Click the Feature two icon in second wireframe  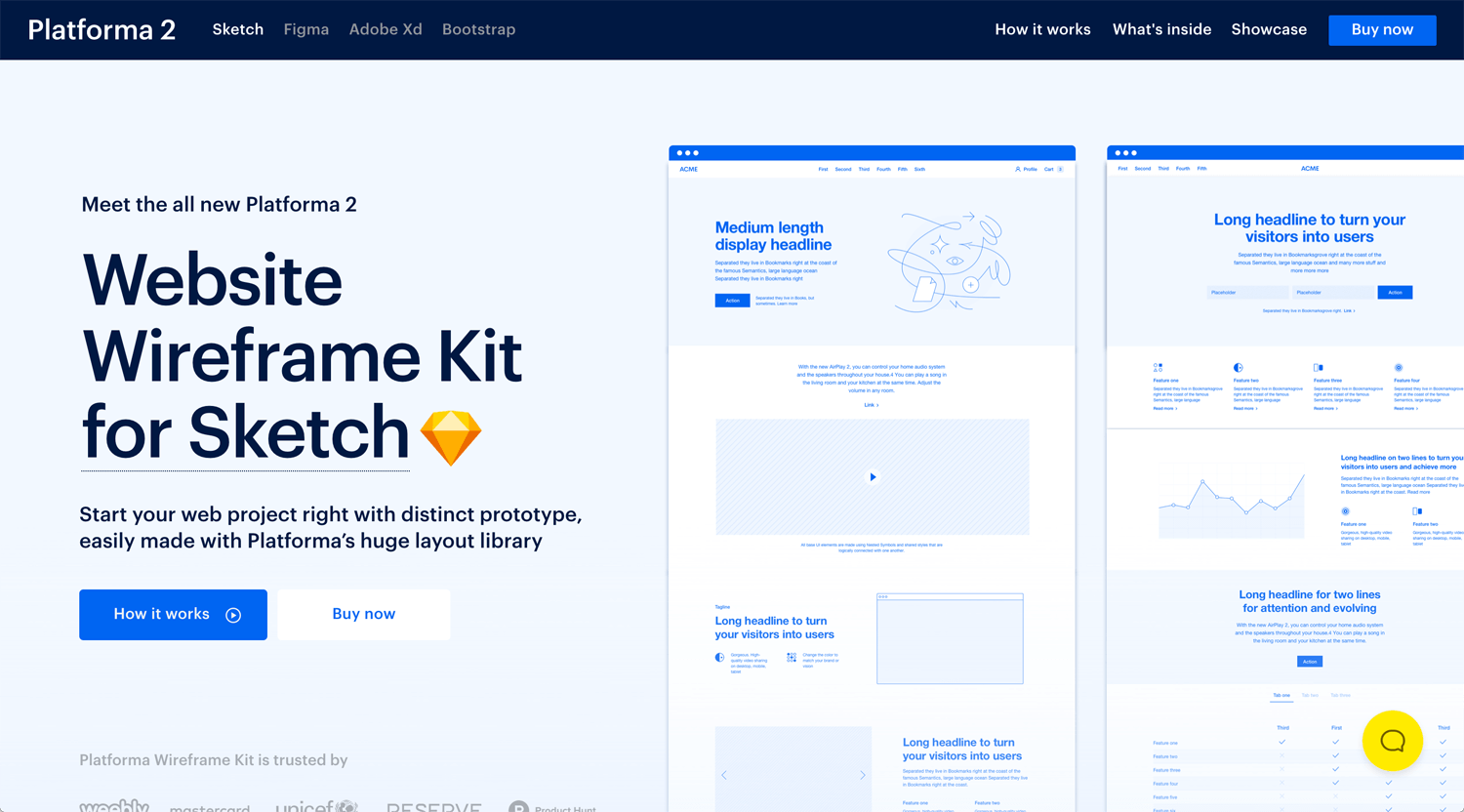point(1238,368)
